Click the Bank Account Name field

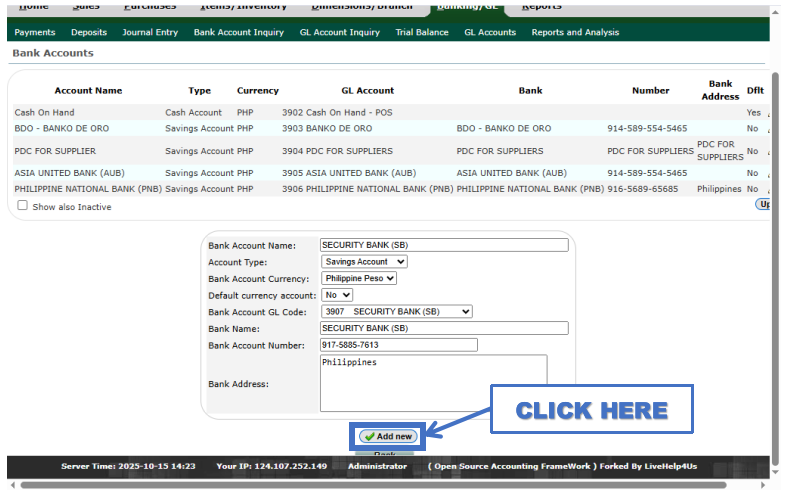(443, 245)
